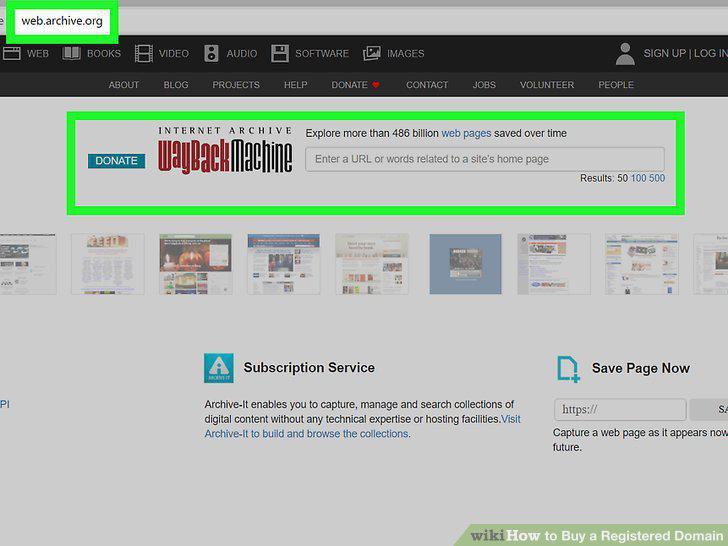
Task: Click the Wayback URL search field
Action: (x=485, y=159)
